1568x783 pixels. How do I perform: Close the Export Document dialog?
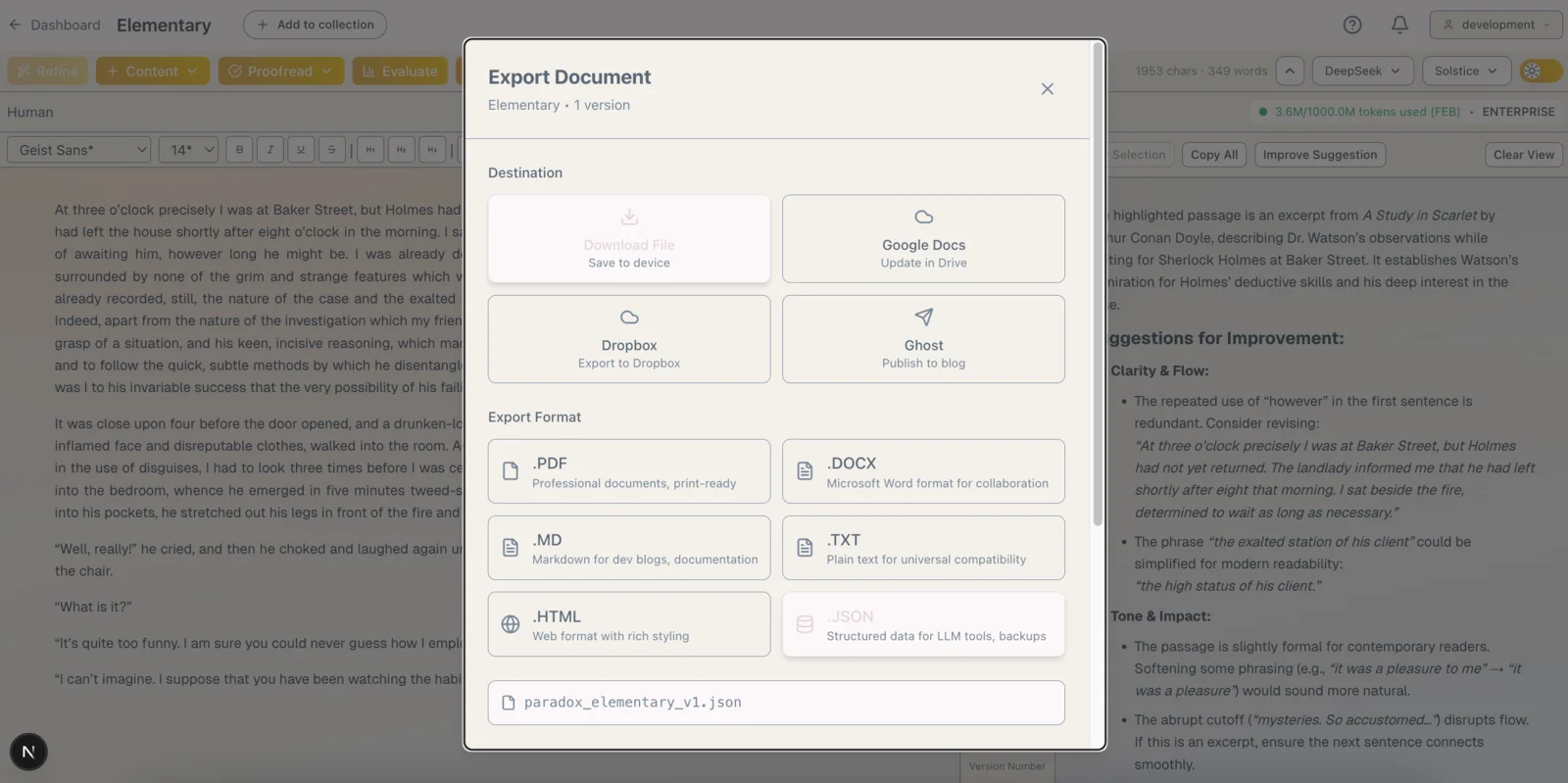click(1047, 89)
